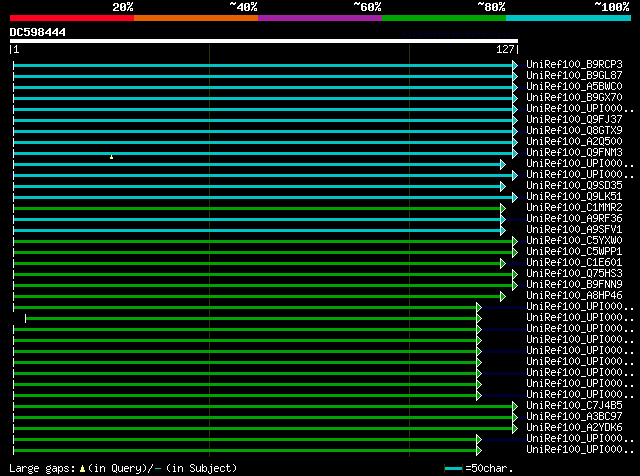The image size is (640, 476).
Task: Click the cyan alignment bar of UniRef100_A9RF36
Action: (257, 220)
